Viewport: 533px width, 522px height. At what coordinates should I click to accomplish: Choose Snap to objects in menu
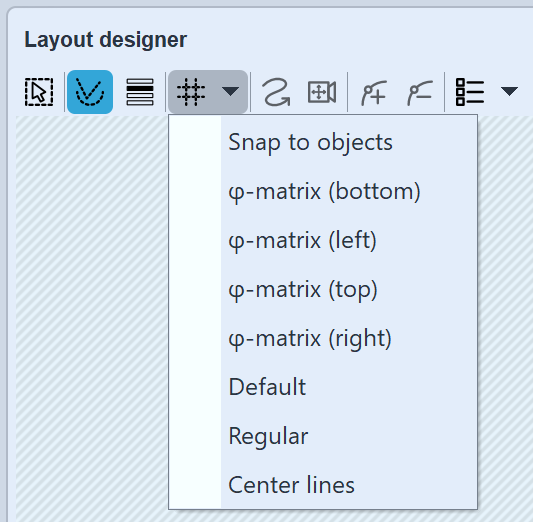[323, 142]
